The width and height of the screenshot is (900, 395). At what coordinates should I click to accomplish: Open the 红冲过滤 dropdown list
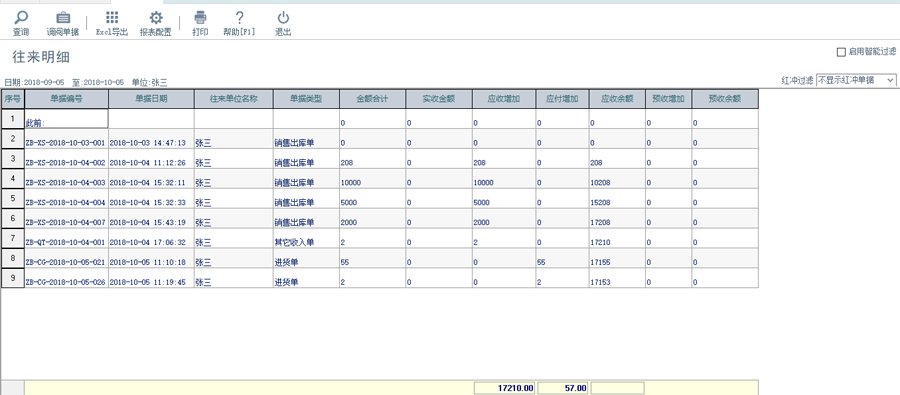pos(856,80)
